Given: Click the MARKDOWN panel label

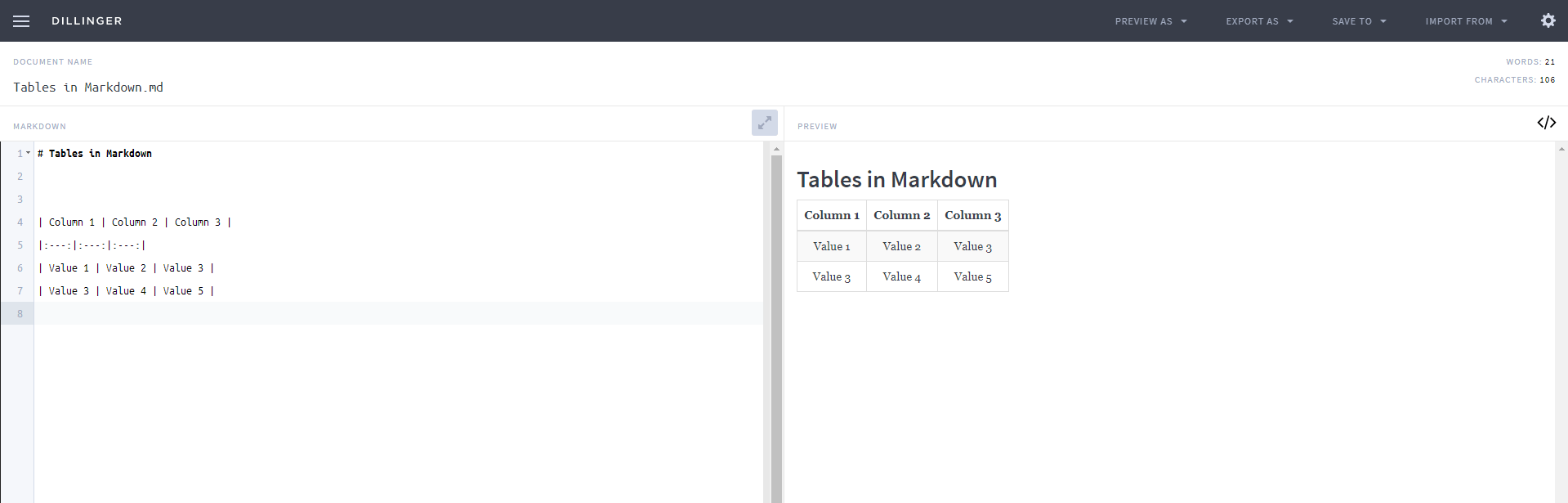Looking at the screenshot, I should coord(39,127).
